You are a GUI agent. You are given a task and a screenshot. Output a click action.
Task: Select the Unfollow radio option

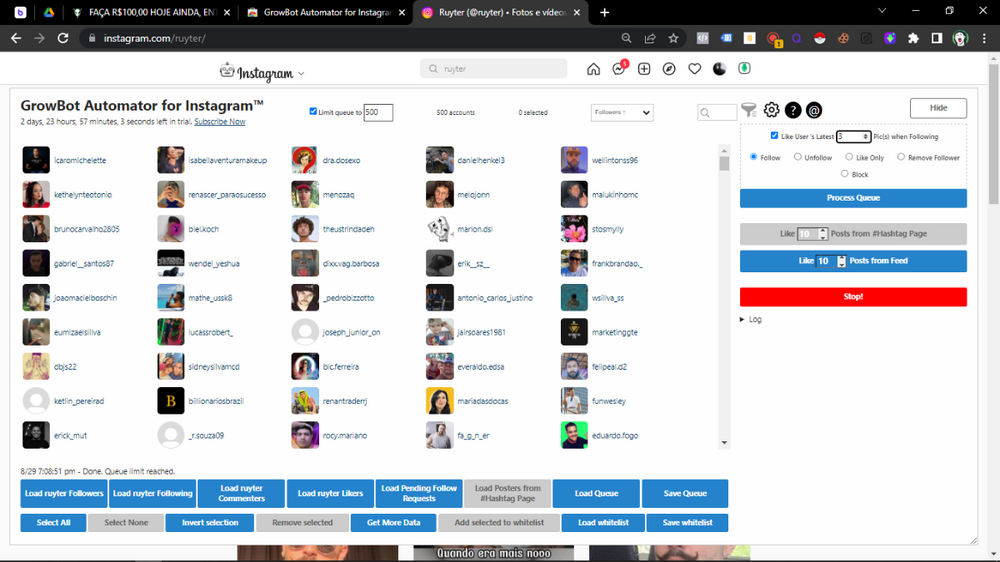point(797,156)
